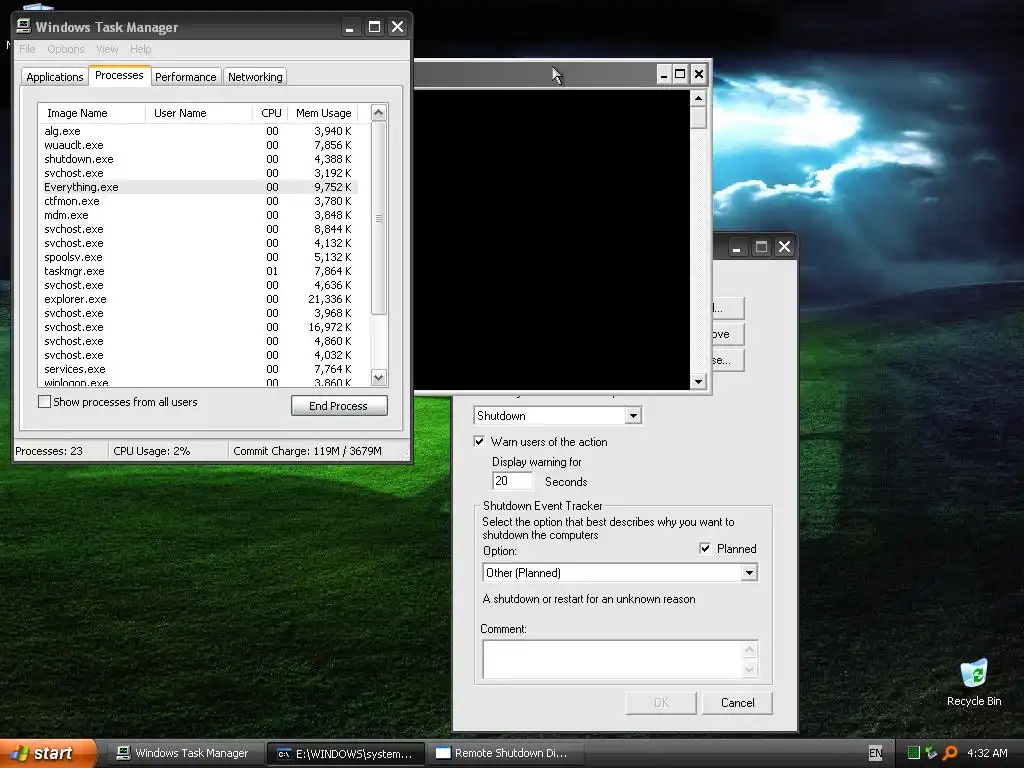Switch to the Performance tab

click(185, 77)
